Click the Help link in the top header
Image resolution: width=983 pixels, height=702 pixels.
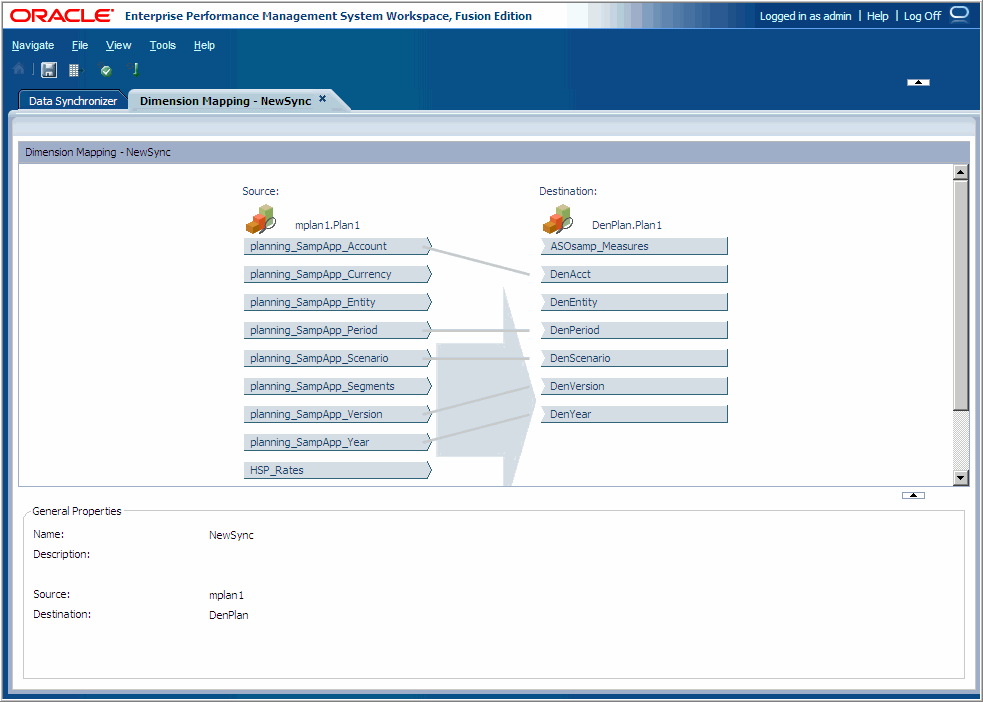click(x=877, y=16)
